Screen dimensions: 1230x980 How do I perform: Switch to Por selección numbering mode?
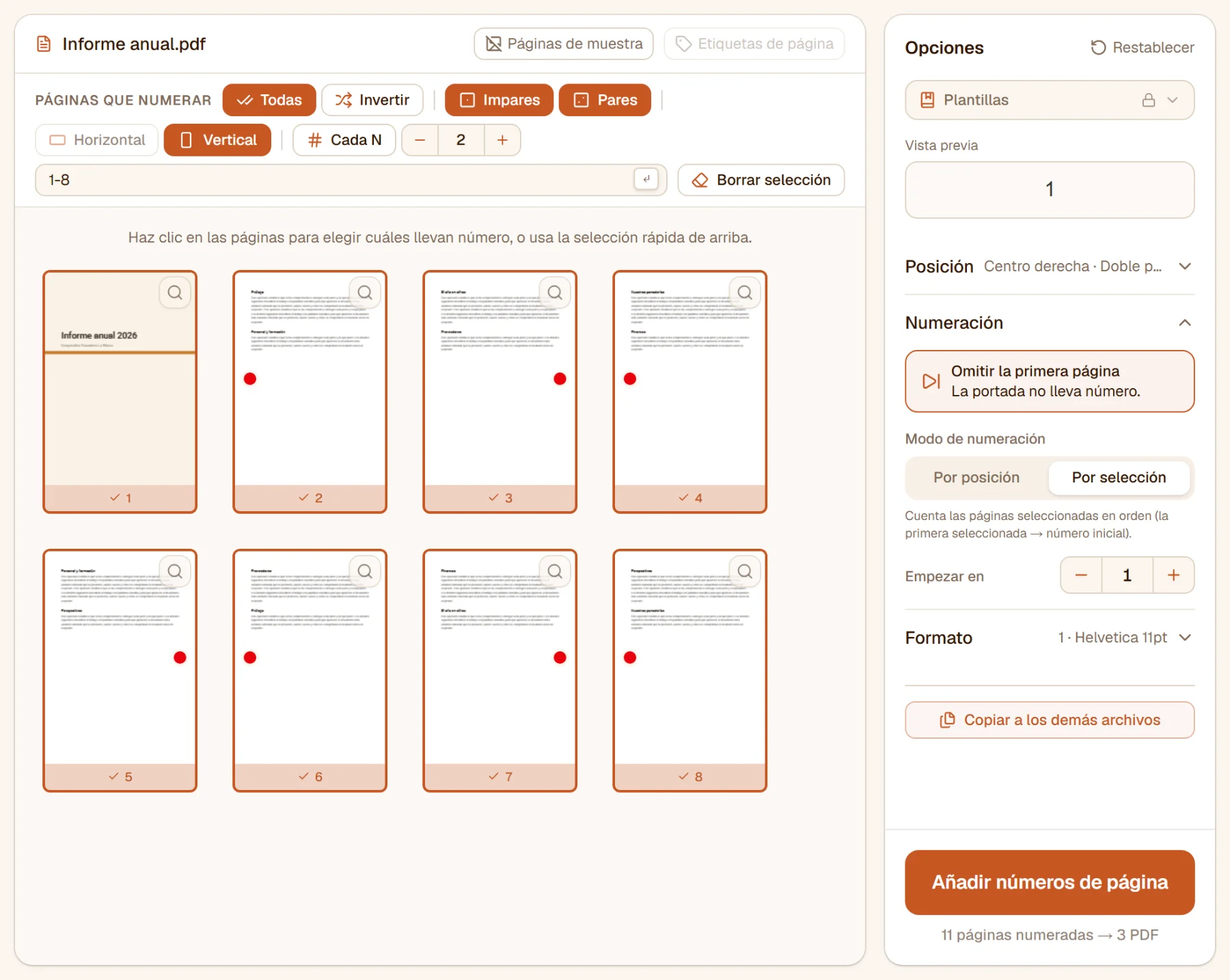tap(1119, 477)
